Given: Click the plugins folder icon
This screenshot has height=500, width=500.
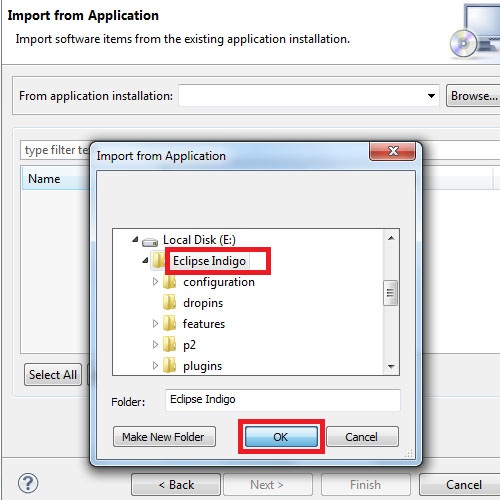Looking at the screenshot, I should (169, 366).
